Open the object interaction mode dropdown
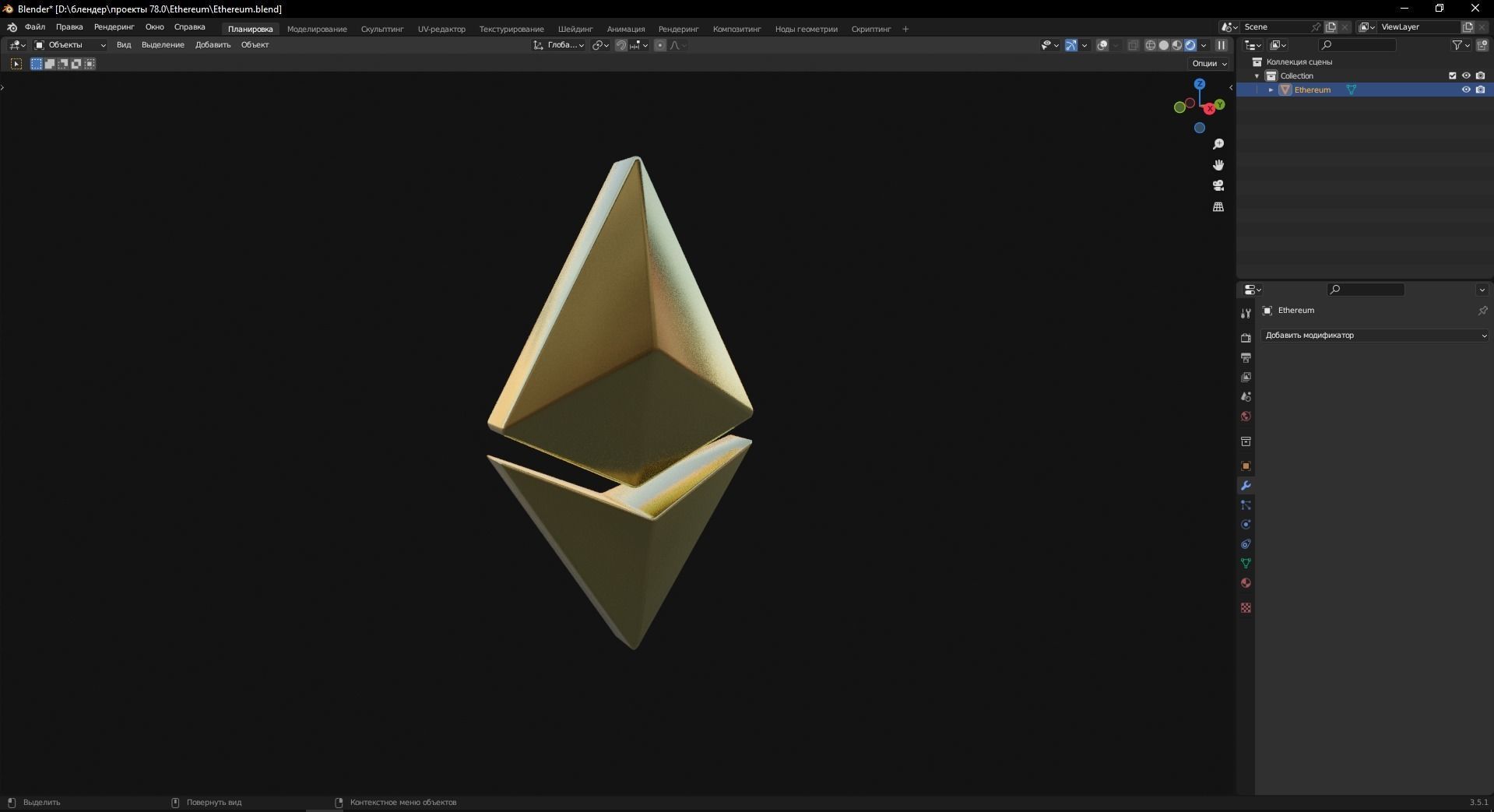The width and height of the screenshot is (1494, 812). 69,45
